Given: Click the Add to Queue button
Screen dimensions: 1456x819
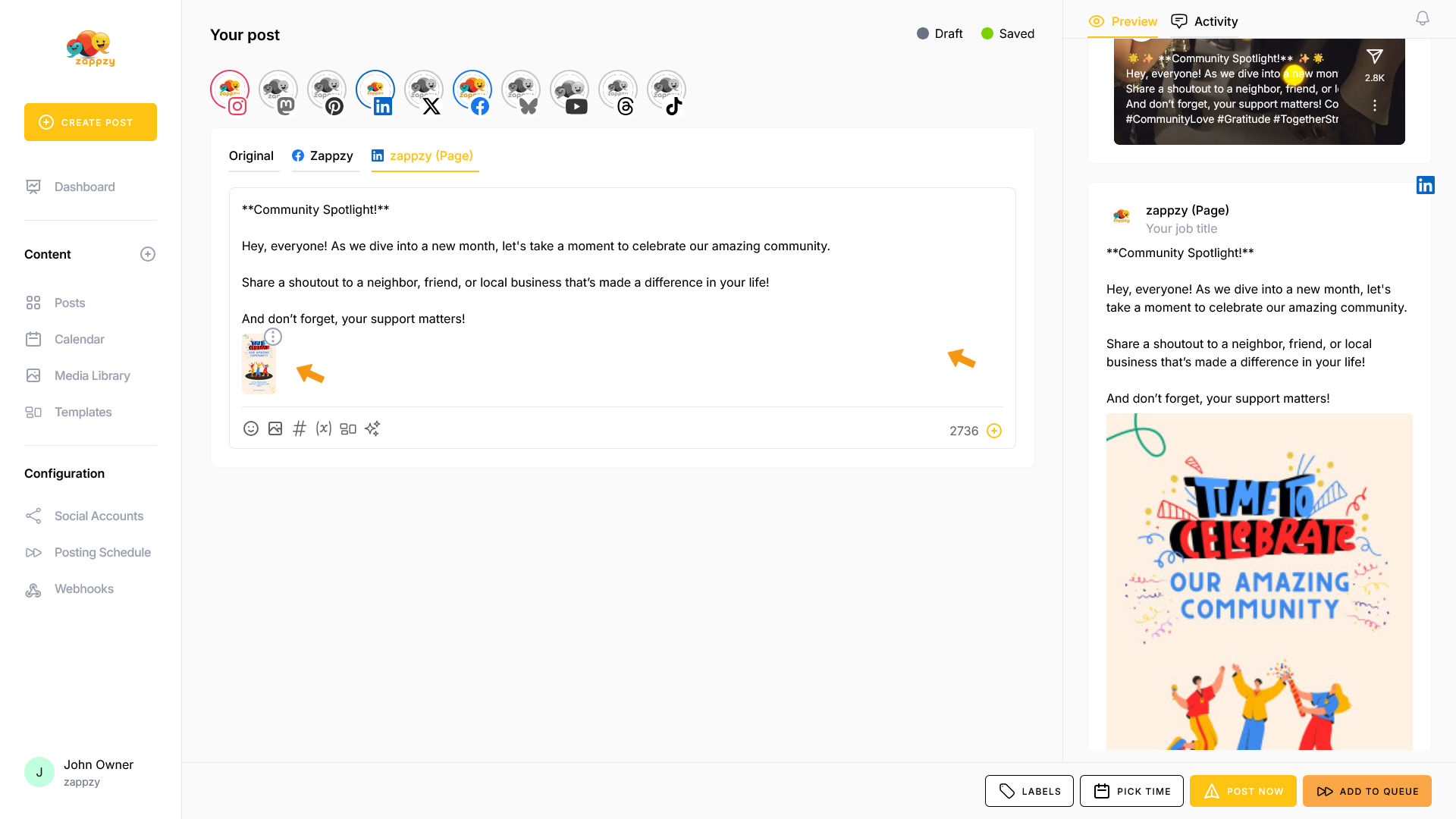Looking at the screenshot, I should coord(1367,791).
